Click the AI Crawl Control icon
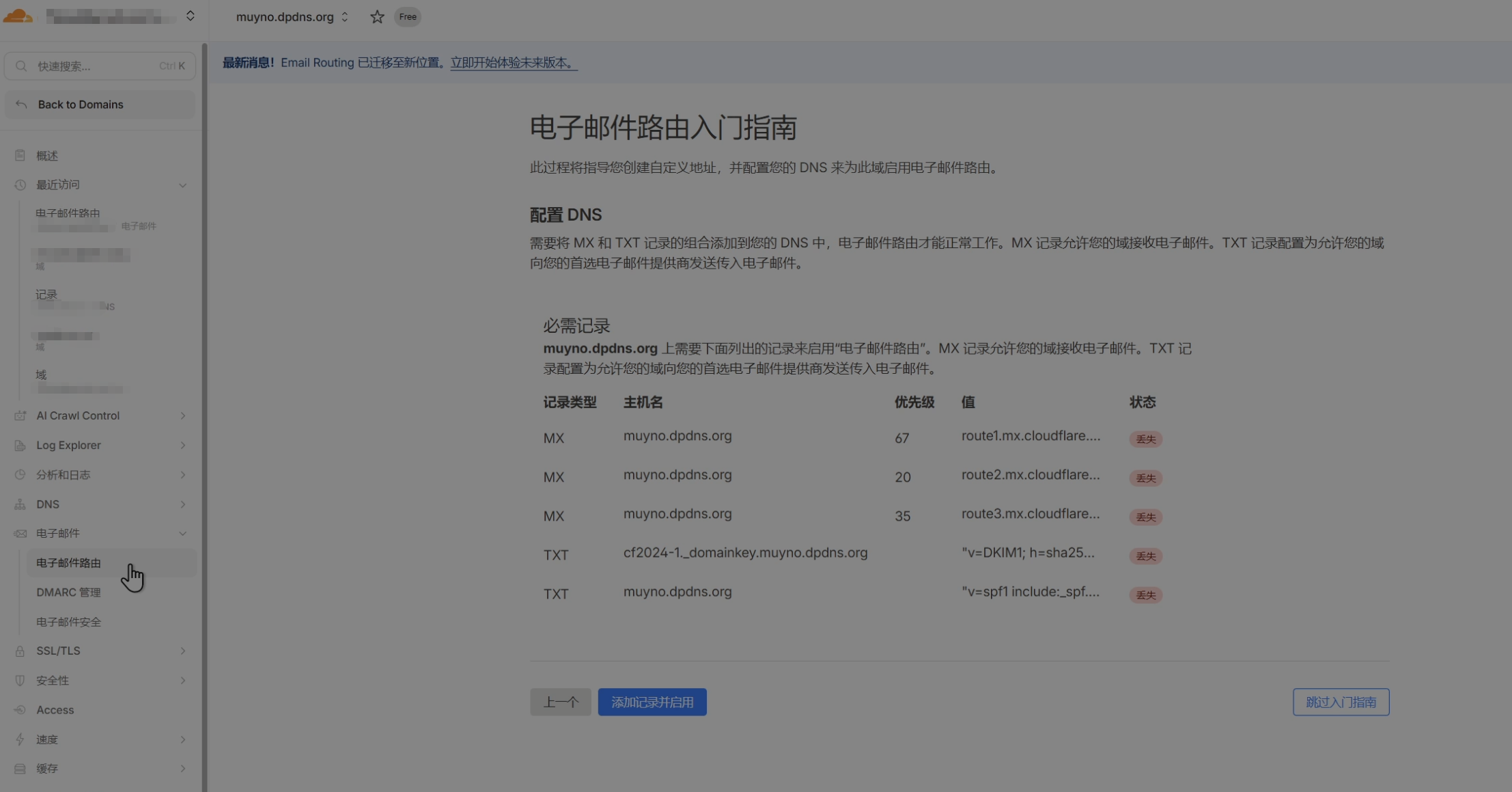The image size is (1512, 792). [x=20, y=415]
